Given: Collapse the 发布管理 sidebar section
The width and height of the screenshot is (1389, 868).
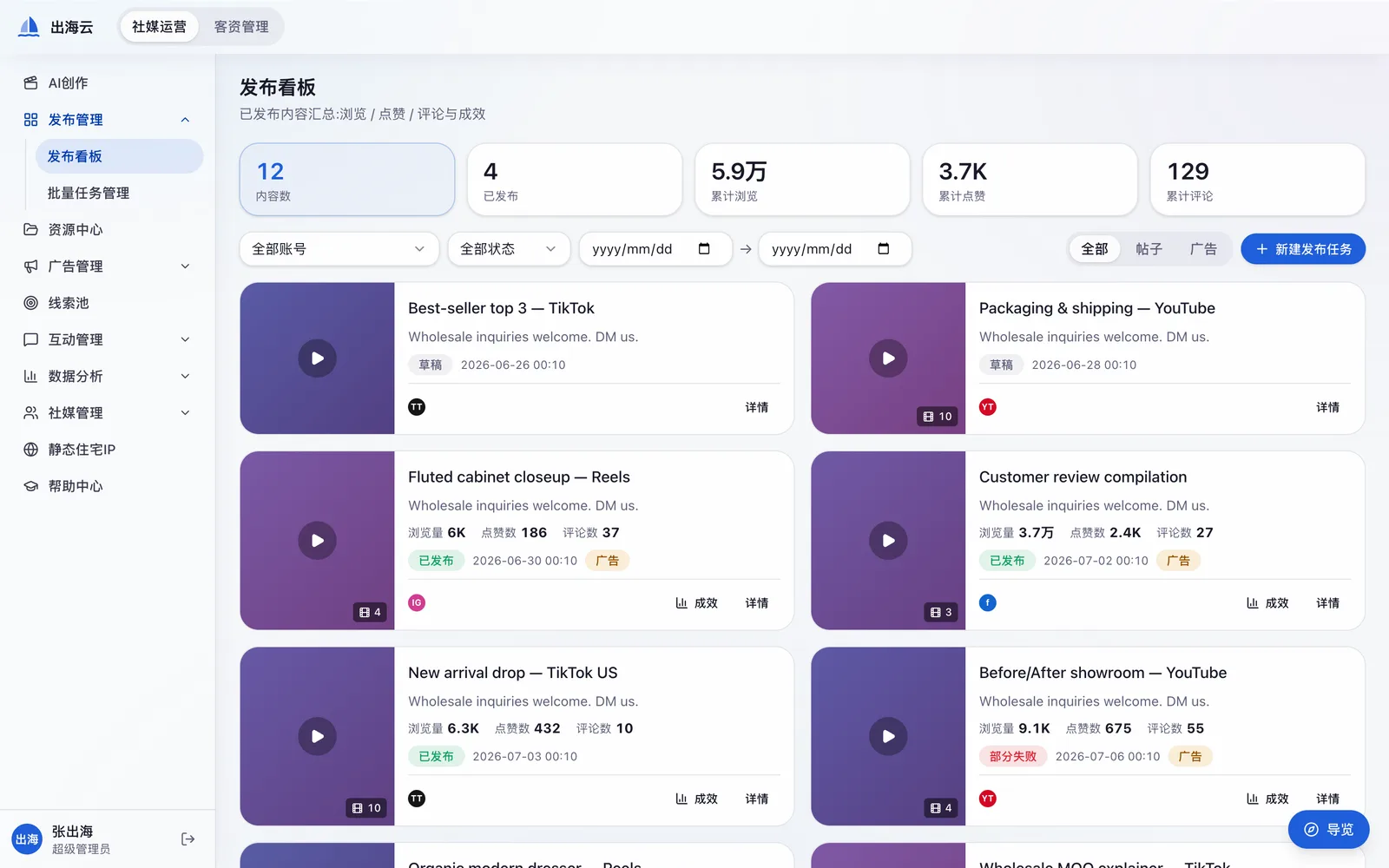Looking at the screenshot, I should pos(185,120).
